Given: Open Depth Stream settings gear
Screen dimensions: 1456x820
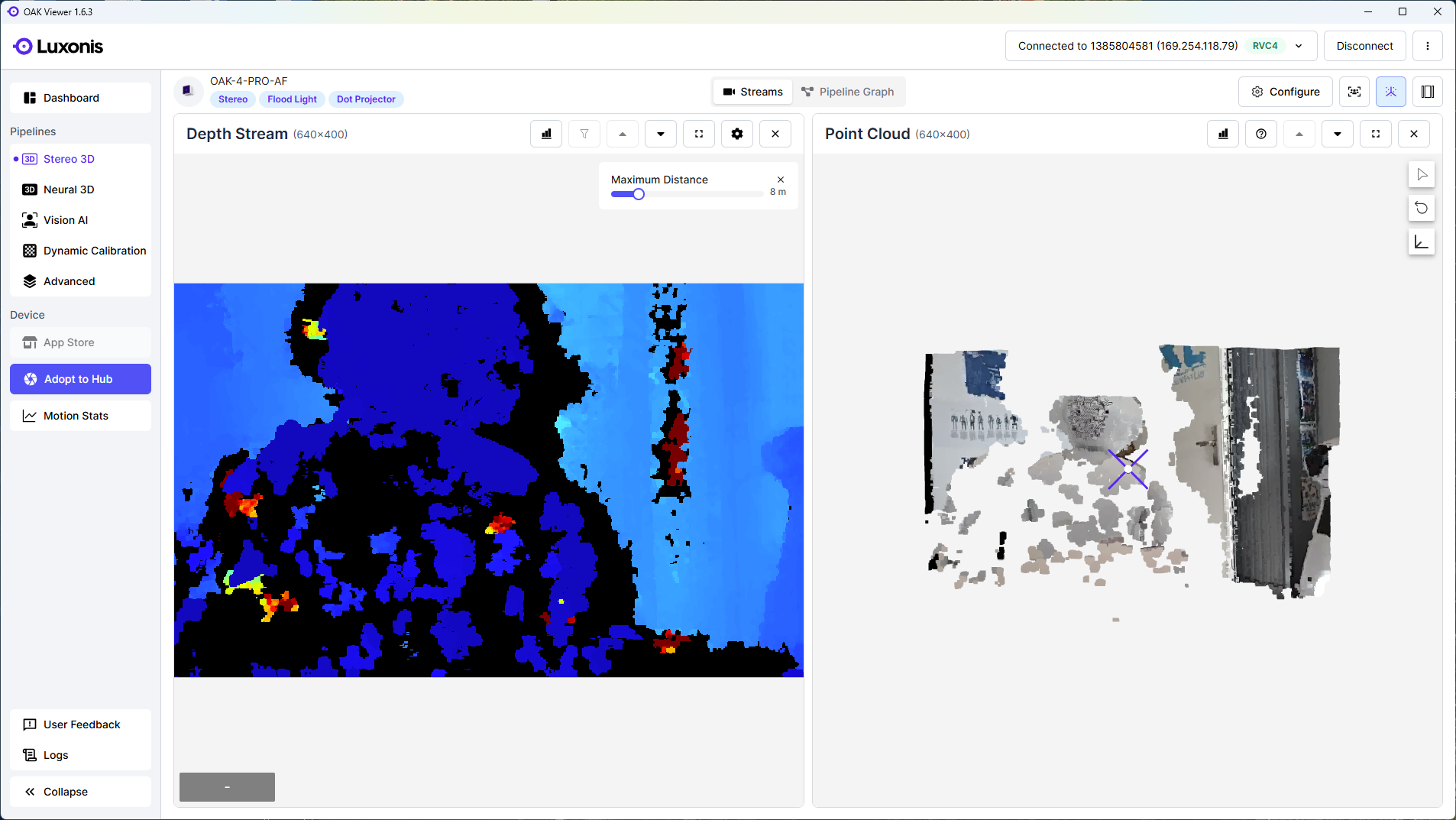Looking at the screenshot, I should [736, 134].
